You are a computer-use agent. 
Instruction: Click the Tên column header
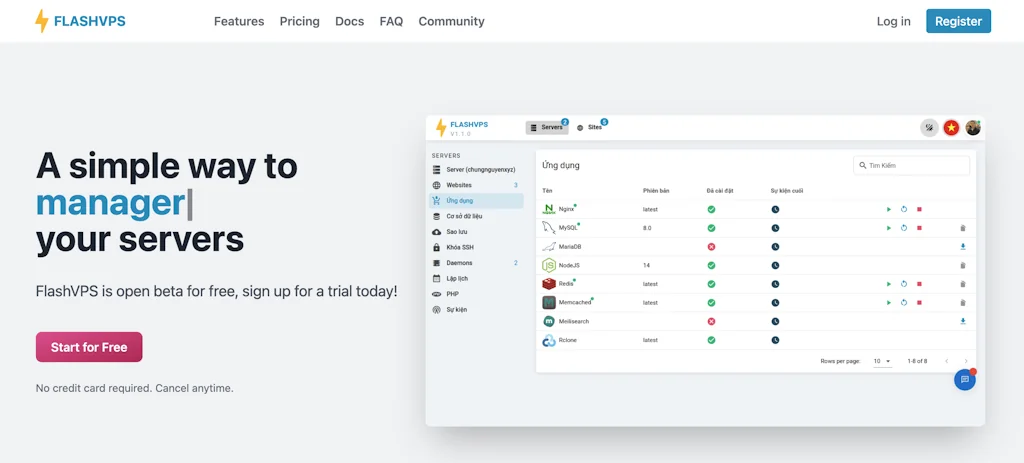tap(547, 191)
